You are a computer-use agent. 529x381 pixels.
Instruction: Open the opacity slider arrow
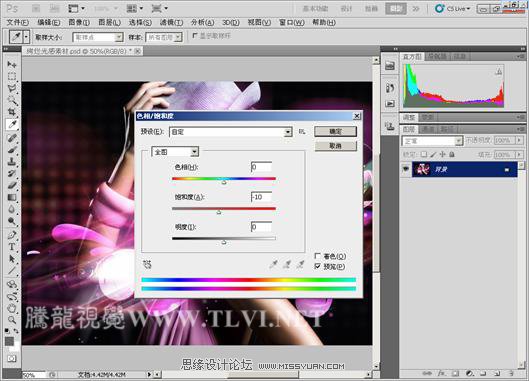520,140
